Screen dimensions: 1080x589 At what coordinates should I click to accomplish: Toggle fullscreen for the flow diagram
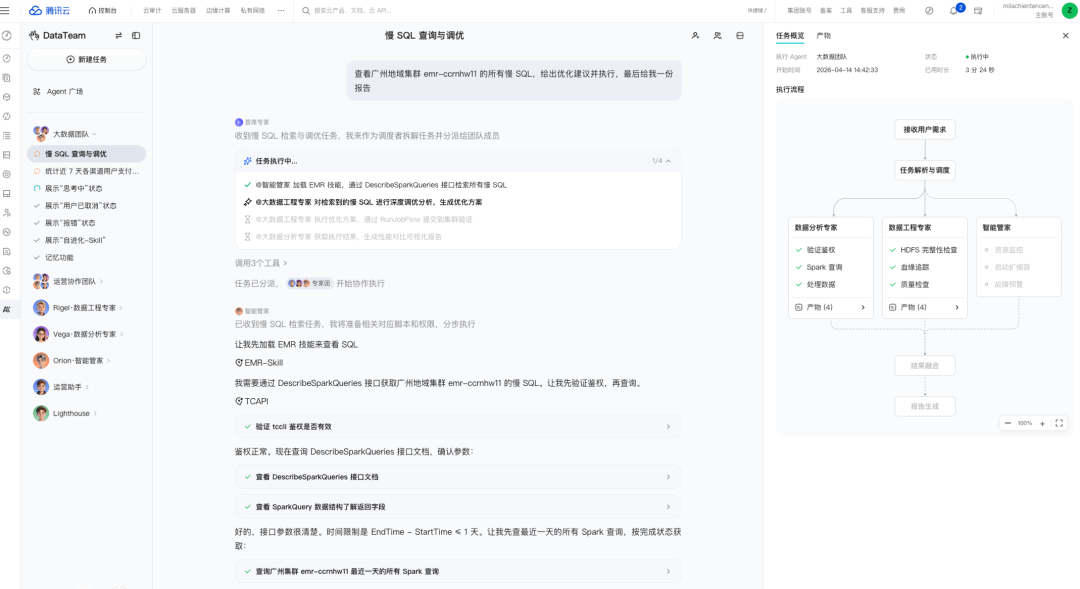coord(1059,423)
